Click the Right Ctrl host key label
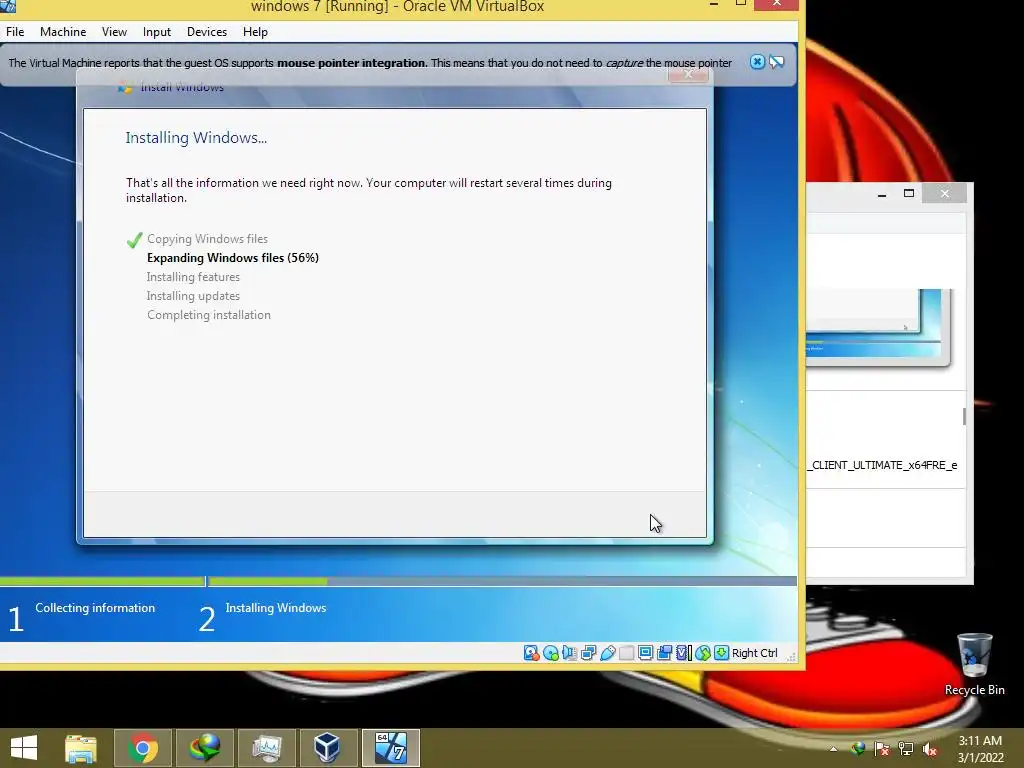The image size is (1024, 768). [755, 652]
